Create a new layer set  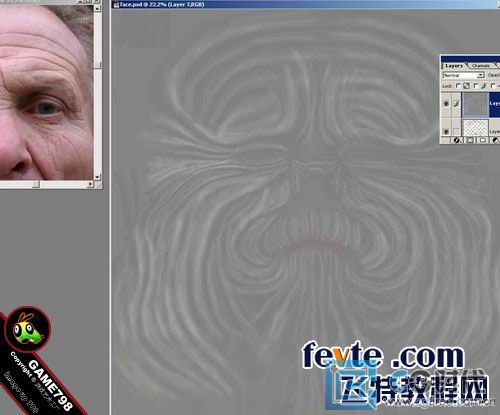coord(483,140)
